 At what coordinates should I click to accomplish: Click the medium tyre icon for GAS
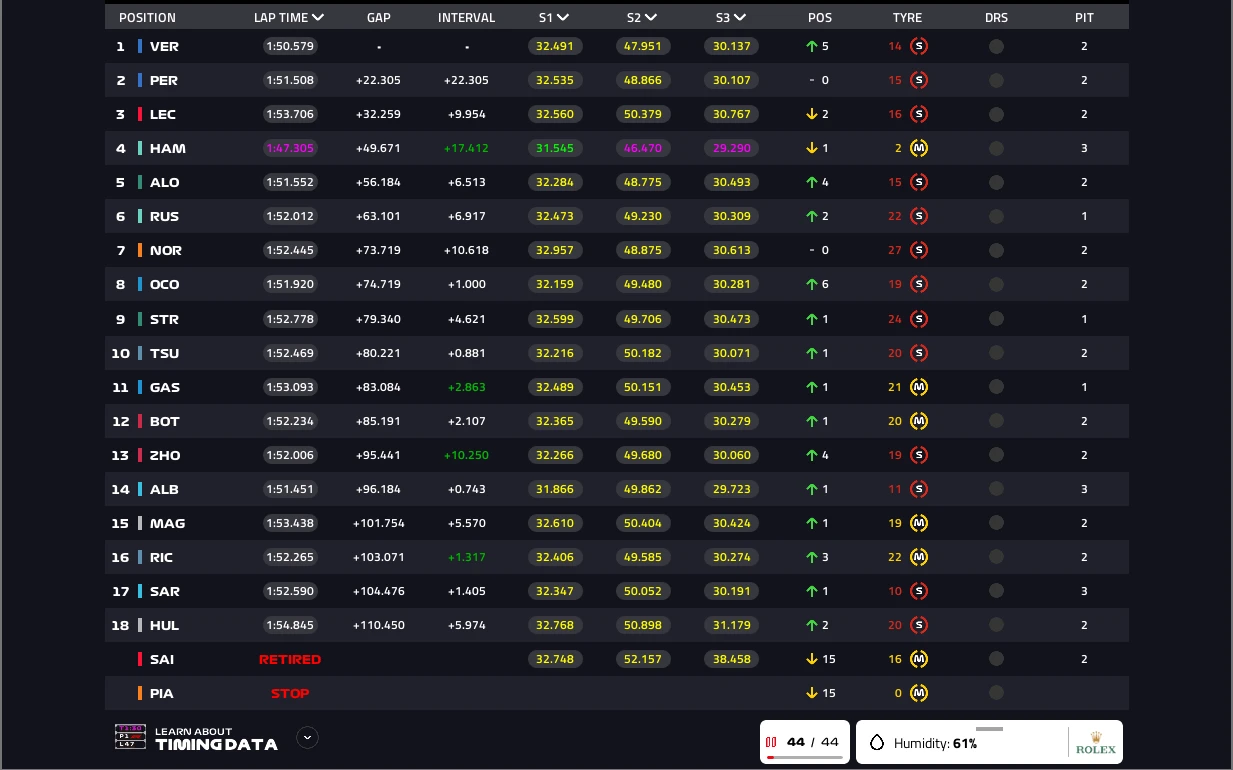pyautogui.click(x=919, y=387)
